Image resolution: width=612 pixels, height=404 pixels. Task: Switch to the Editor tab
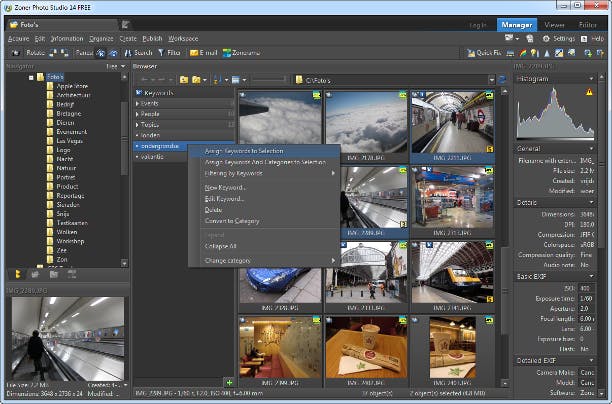coord(587,23)
